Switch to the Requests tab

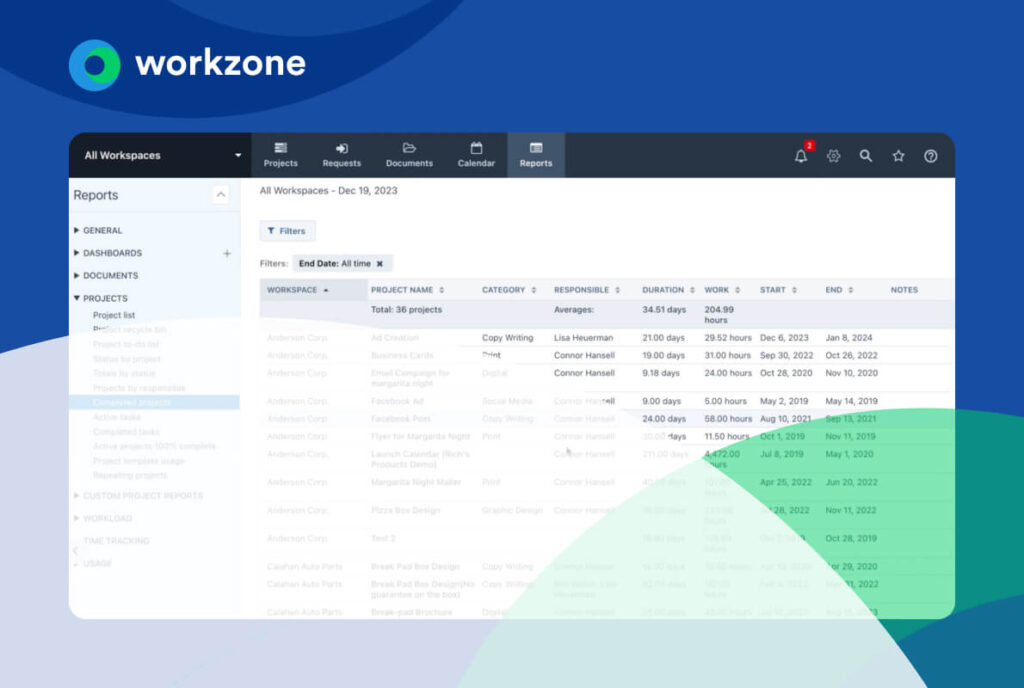click(342, 155)
